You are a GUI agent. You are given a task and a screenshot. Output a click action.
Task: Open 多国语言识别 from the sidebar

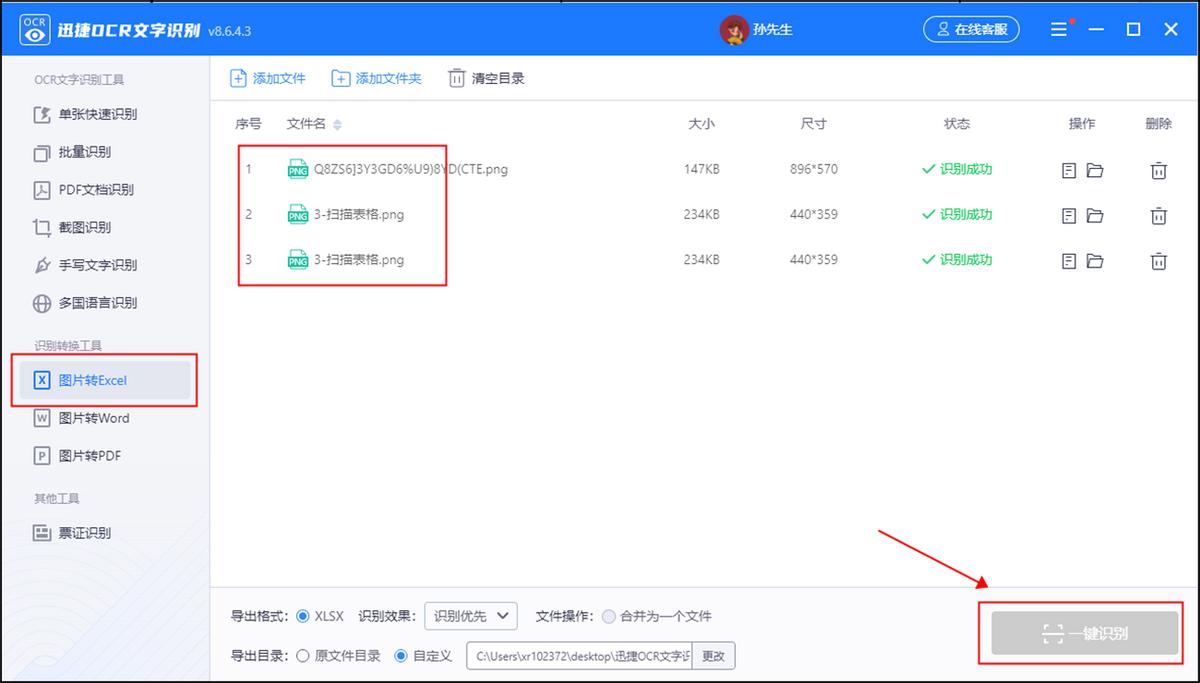[96, 303]
